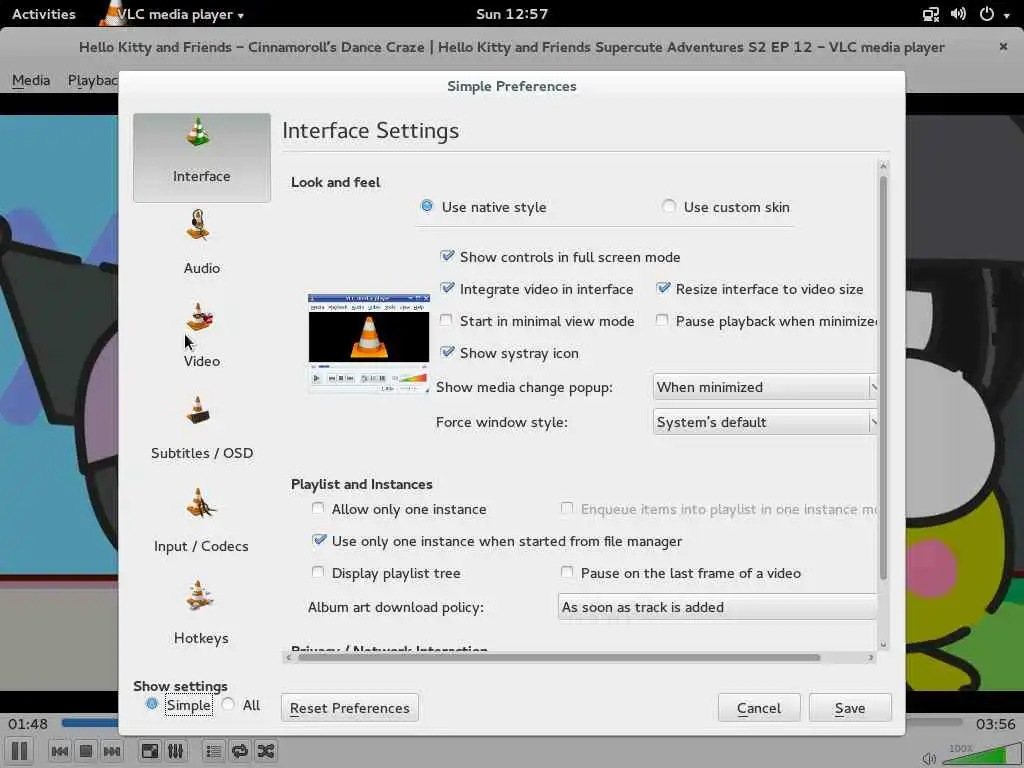Open the clock calendar Sun 12:57
Image resolution: width=1024 pixels, height=768 pixels.
[512, 14]
